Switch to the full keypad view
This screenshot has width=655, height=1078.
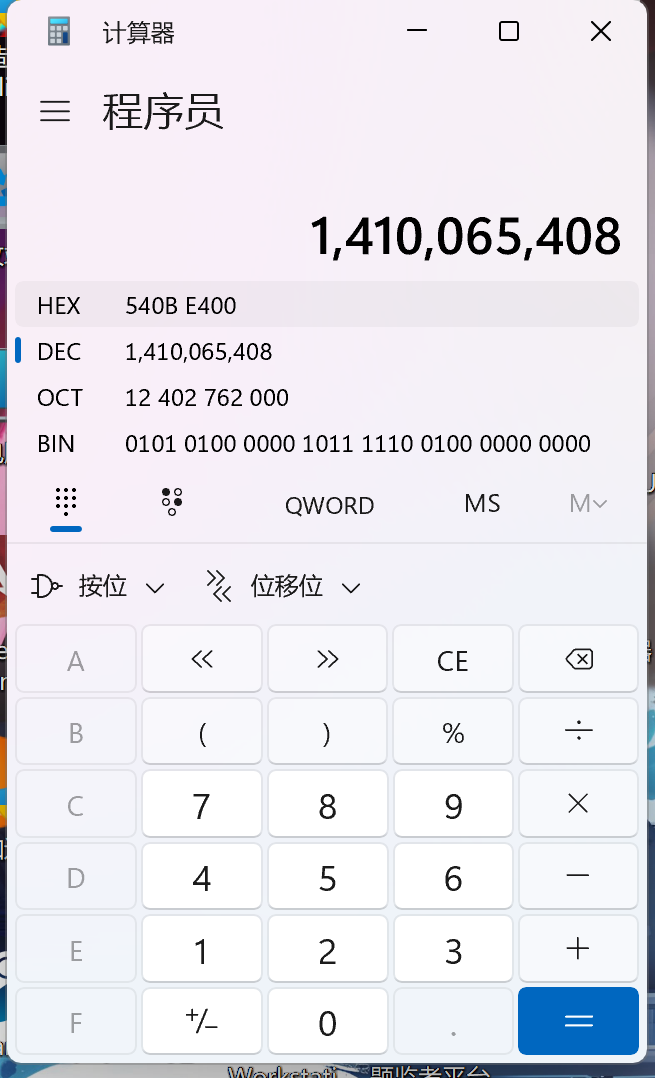coord(66,503)
